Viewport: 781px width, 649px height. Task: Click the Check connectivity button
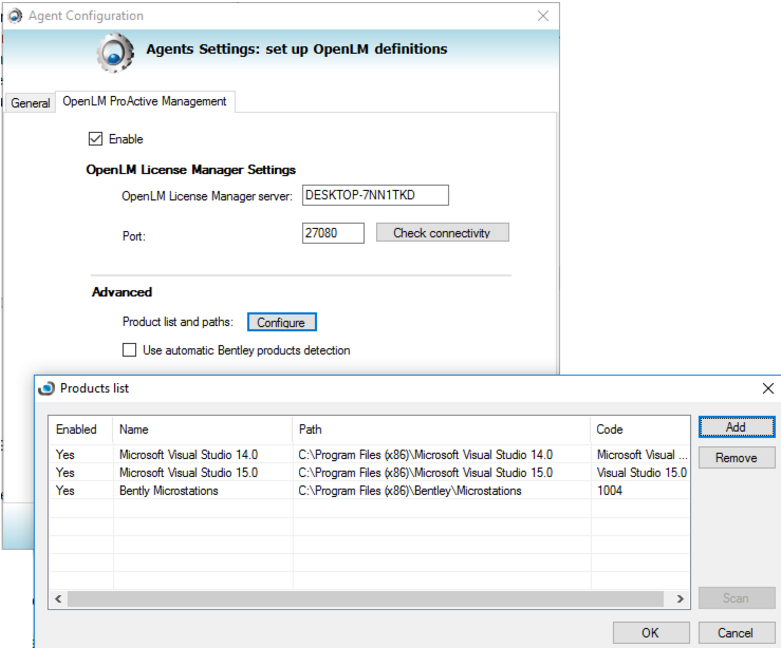pos(442,233)
